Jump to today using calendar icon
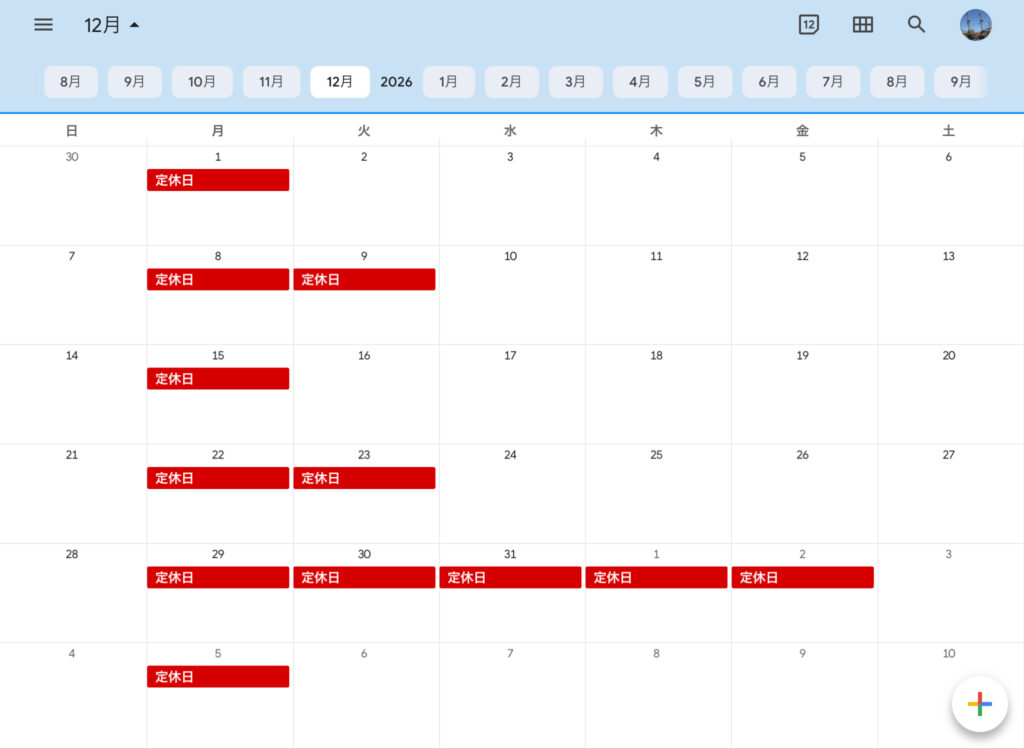The height and width of the screenshot is (748, 1024). coord(809,25)
